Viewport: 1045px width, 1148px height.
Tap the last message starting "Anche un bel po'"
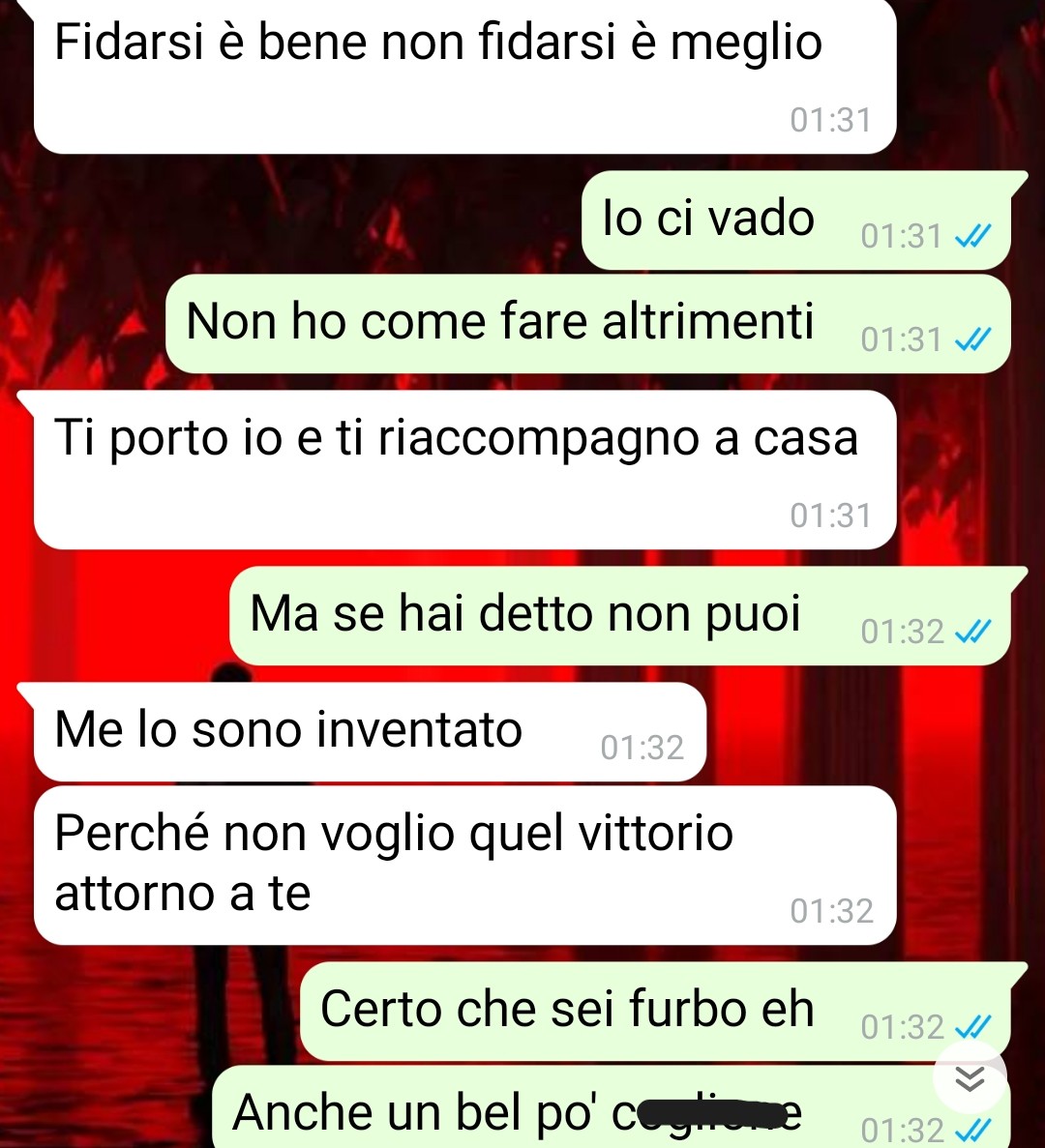(612, 1107)
